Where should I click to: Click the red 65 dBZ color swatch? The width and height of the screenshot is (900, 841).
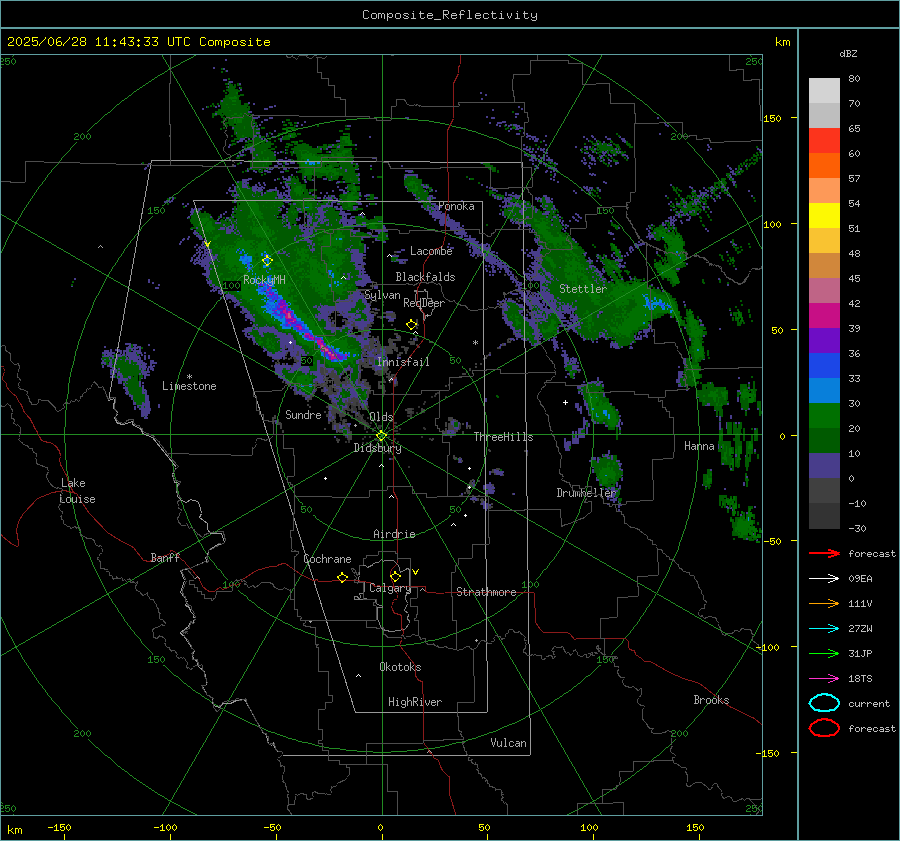pos(824,140)
